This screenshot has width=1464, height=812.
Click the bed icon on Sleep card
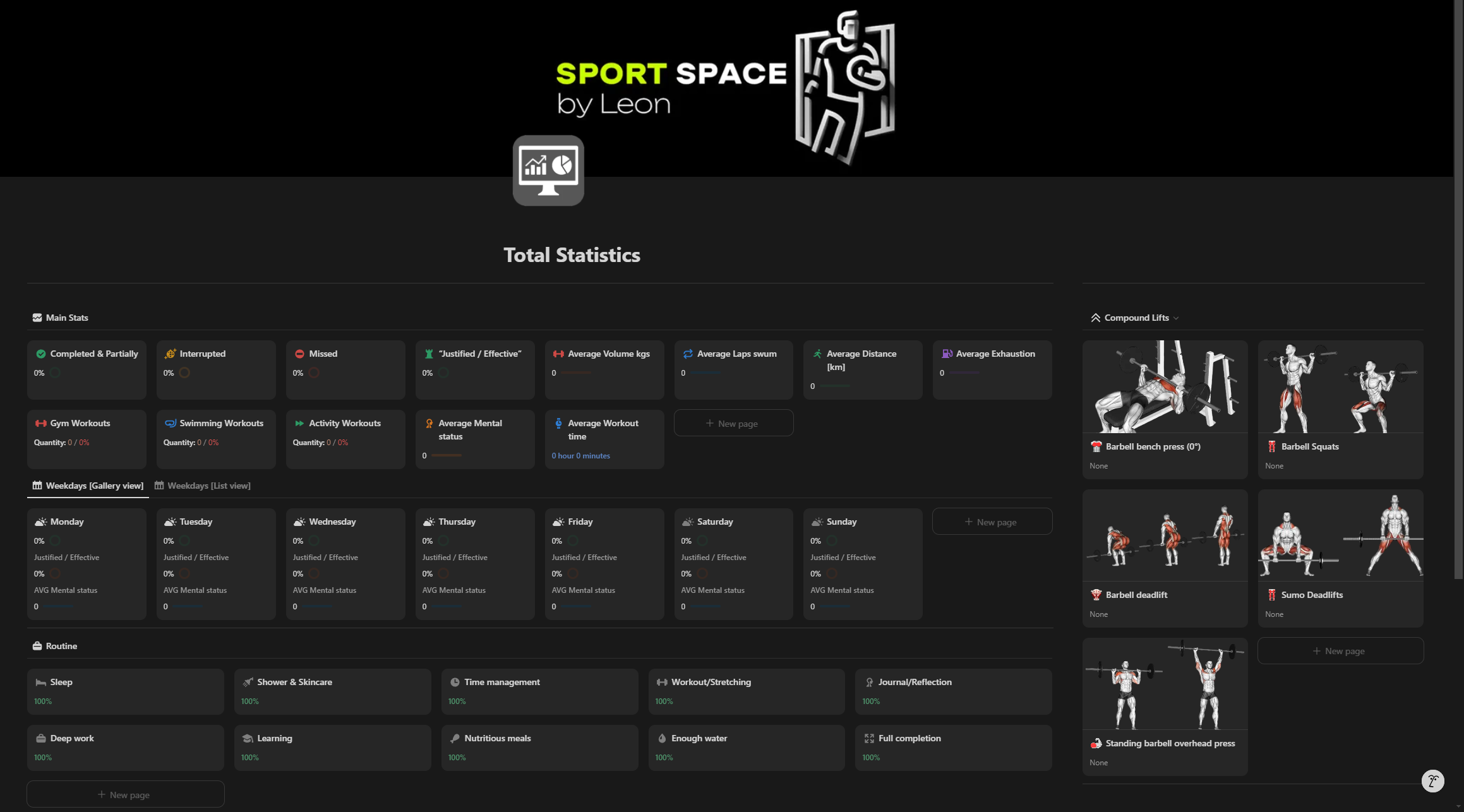pos(41,682)
